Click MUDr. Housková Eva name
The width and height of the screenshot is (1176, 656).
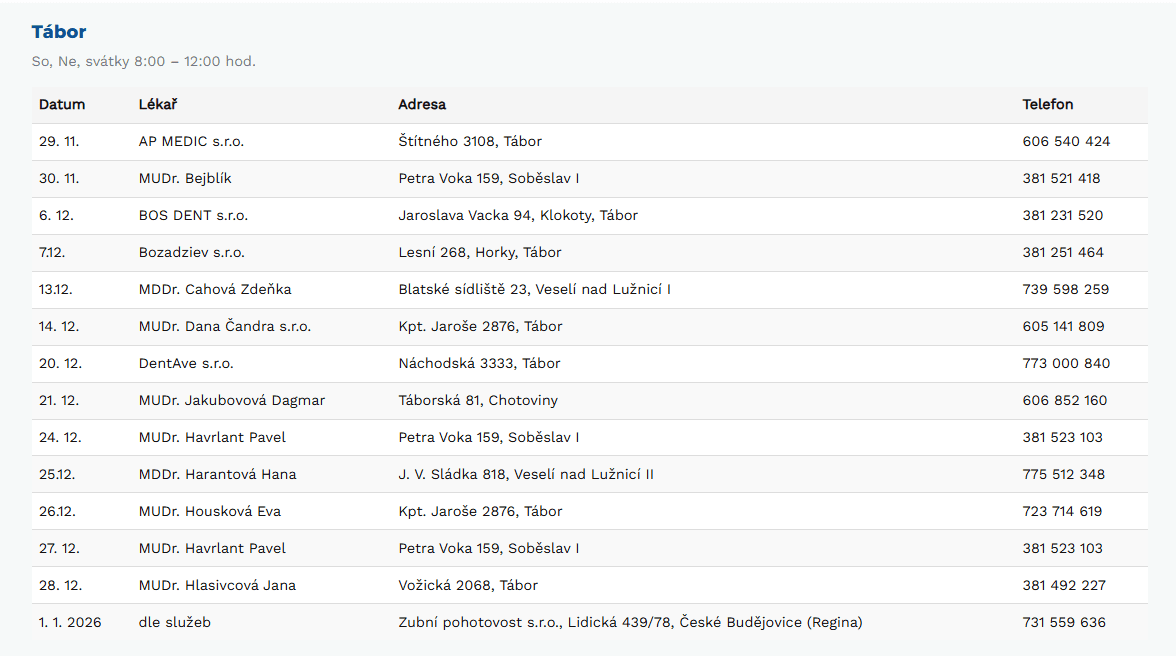click(x=210, y=511)
